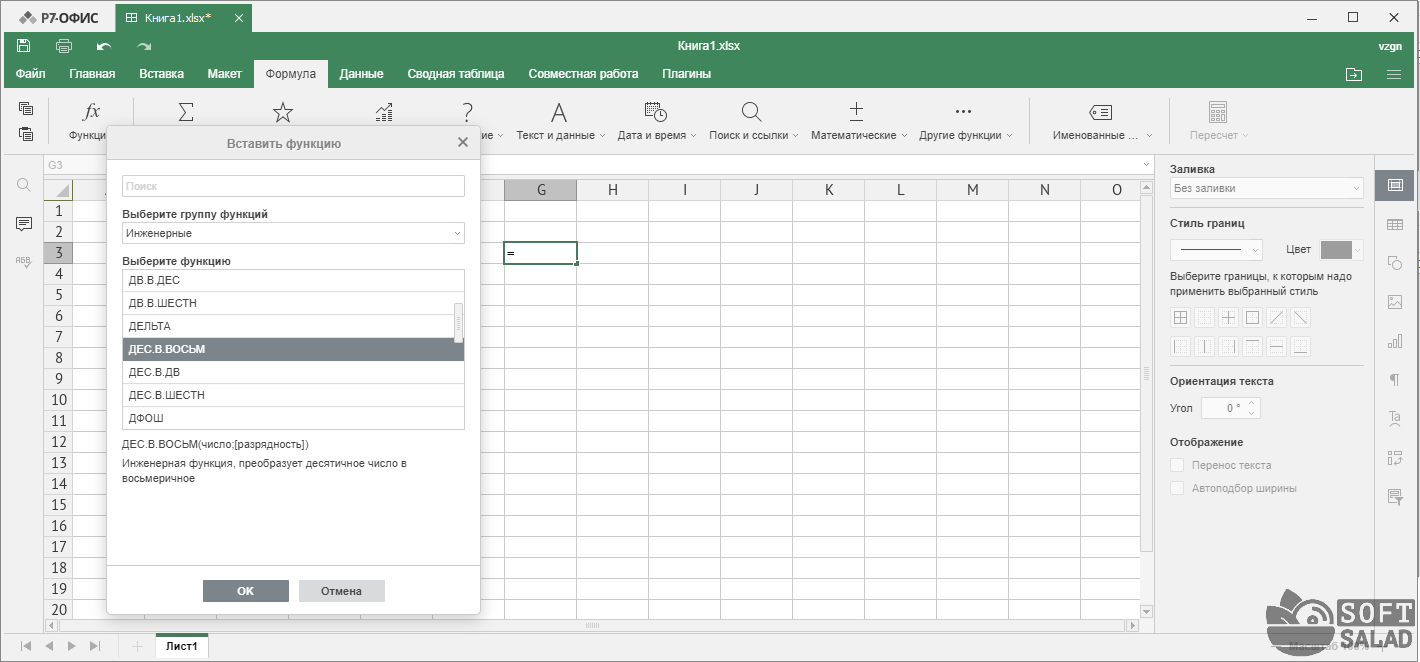This screenshot has height=662, width=1420.
Task: Confirm the function with OK button
Action: coord(246,591)
